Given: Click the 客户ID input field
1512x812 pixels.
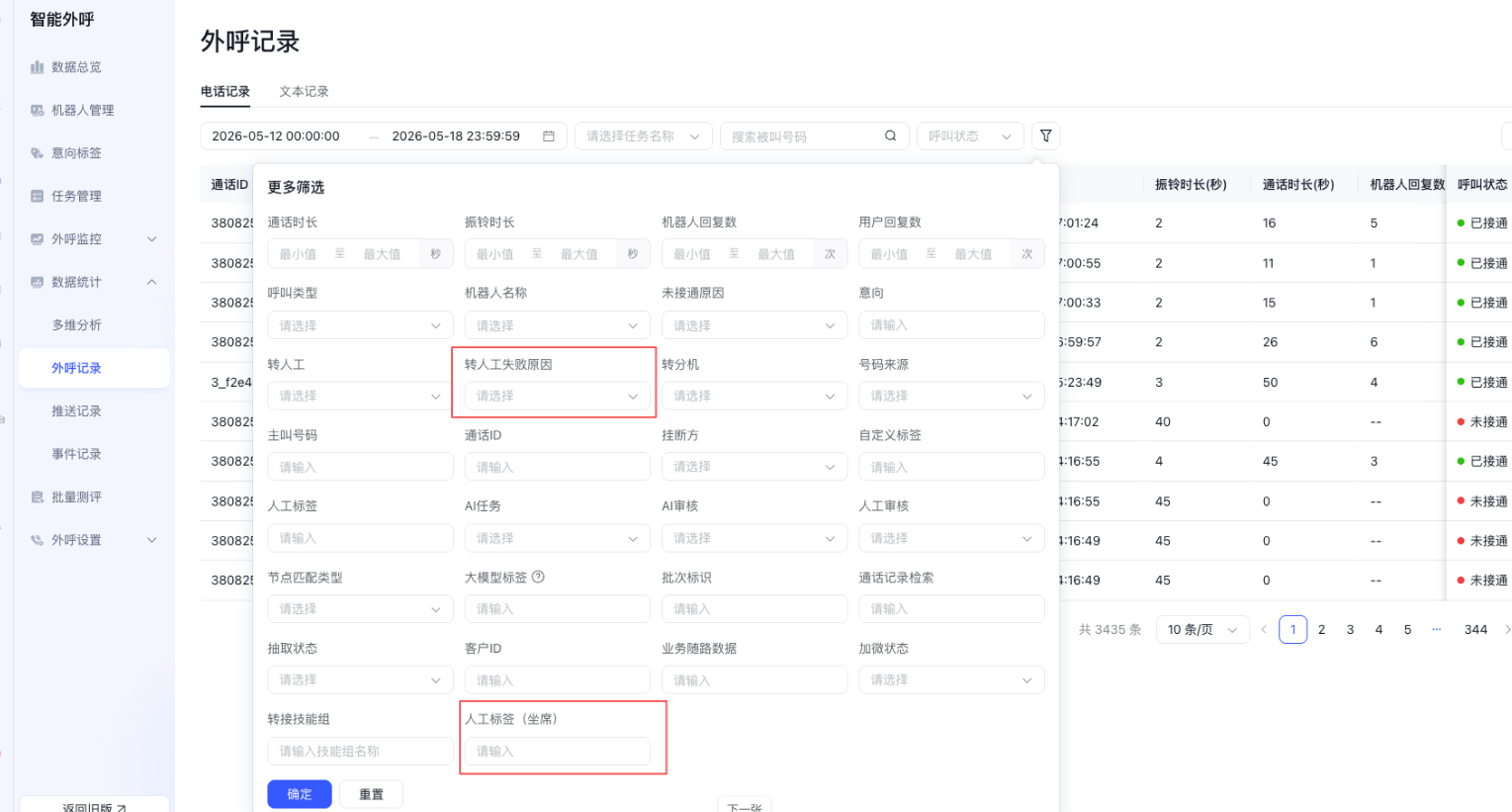Looking at the screenshot, I should (x=558, y=680).
